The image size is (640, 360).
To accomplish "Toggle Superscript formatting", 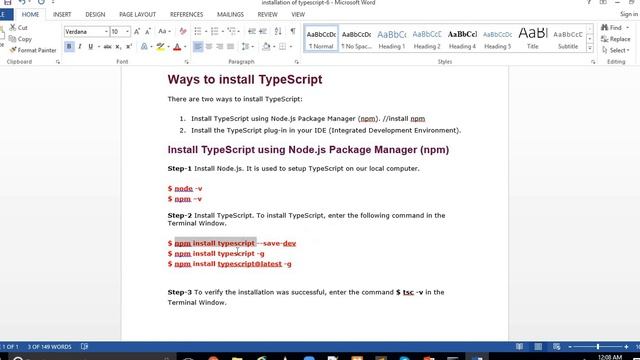I will [x=129, y=47].
